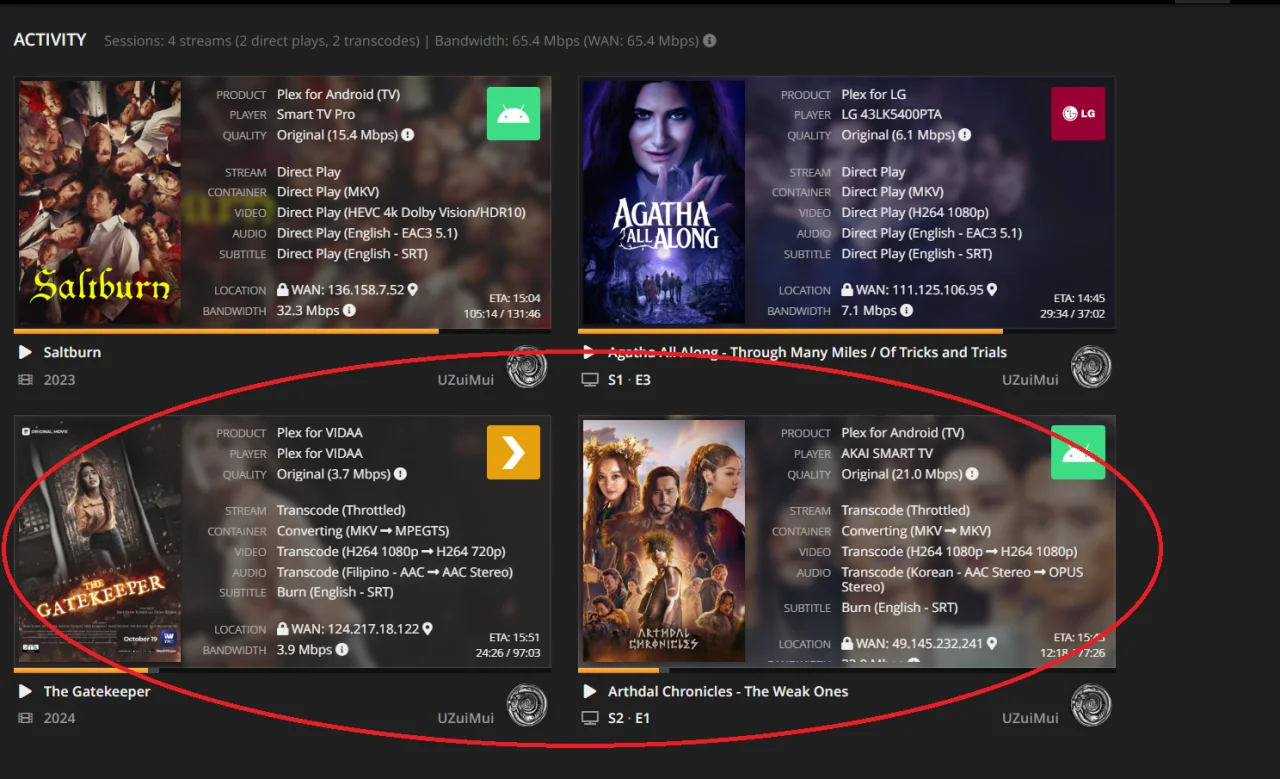Open the UZuiMui username link under Saltburn
1280x779 pixels.
pos(466,380)
